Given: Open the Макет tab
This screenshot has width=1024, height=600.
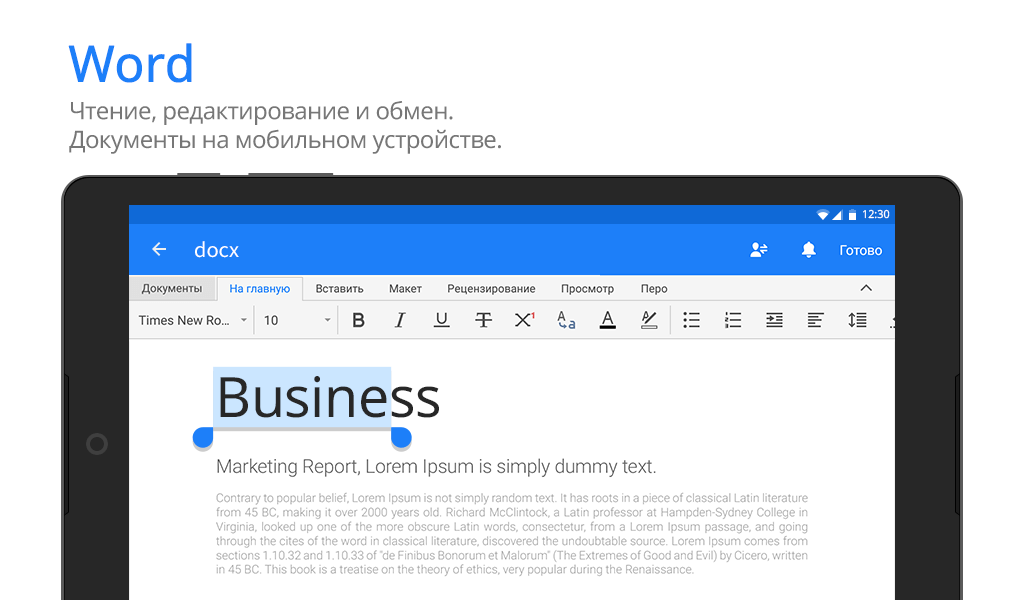Looking at the screenshot, I should point(405,289).
